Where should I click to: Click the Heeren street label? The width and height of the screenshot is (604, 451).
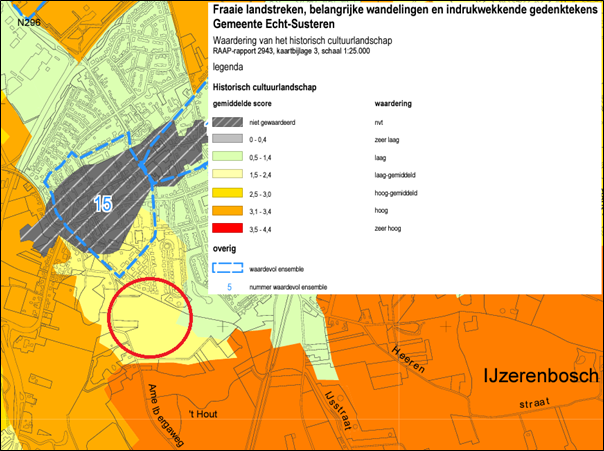click(409, 359)
